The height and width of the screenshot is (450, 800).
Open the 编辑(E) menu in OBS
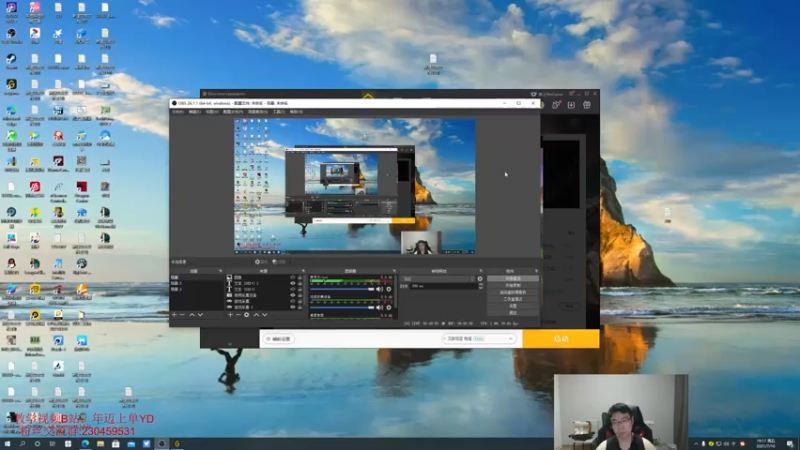[x=194, y=112]
